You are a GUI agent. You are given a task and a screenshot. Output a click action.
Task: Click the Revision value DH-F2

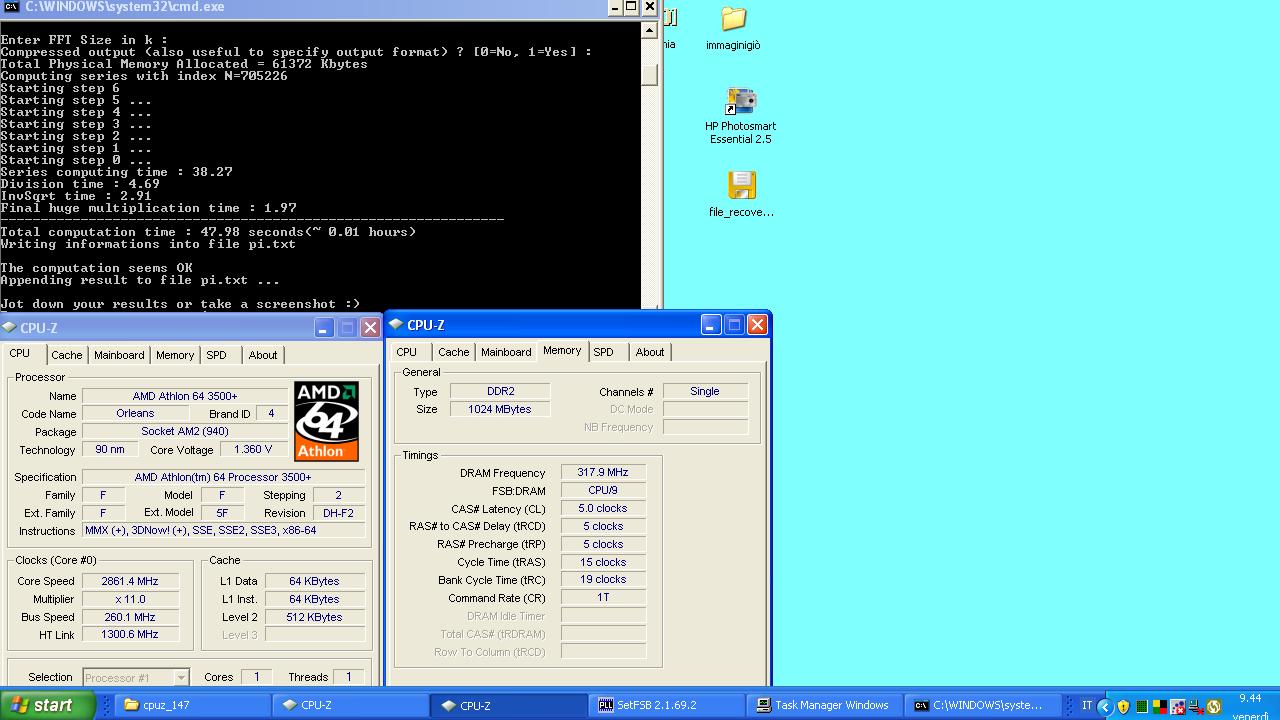tap(338, 513)
